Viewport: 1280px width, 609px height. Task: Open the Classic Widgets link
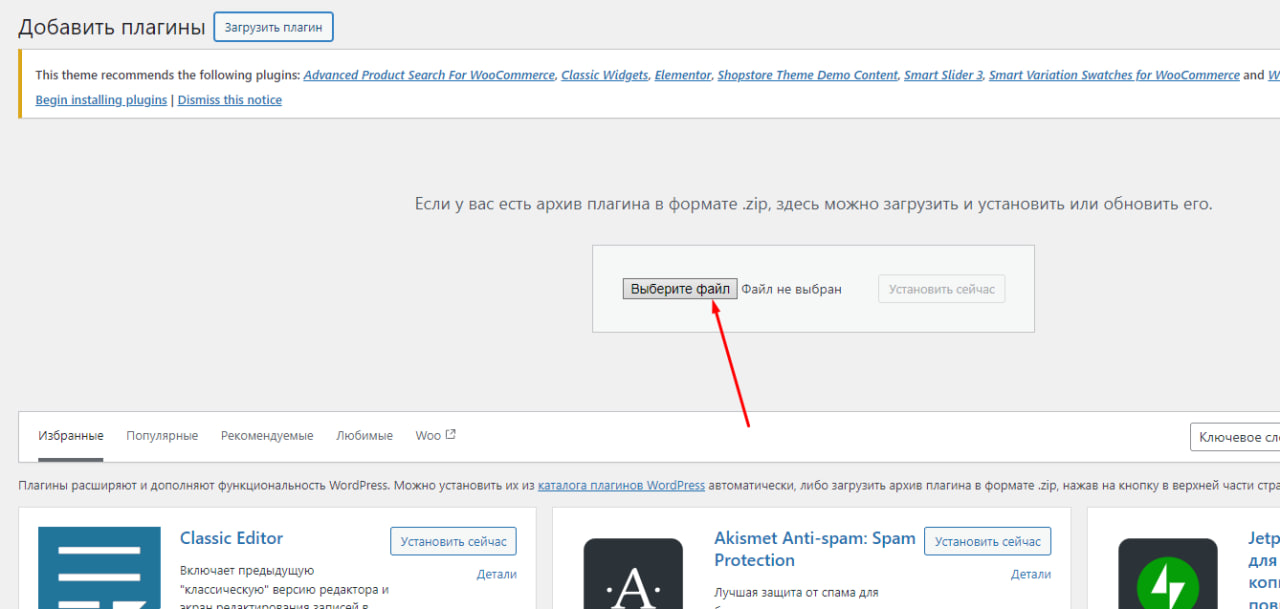(x=605, y=75)
